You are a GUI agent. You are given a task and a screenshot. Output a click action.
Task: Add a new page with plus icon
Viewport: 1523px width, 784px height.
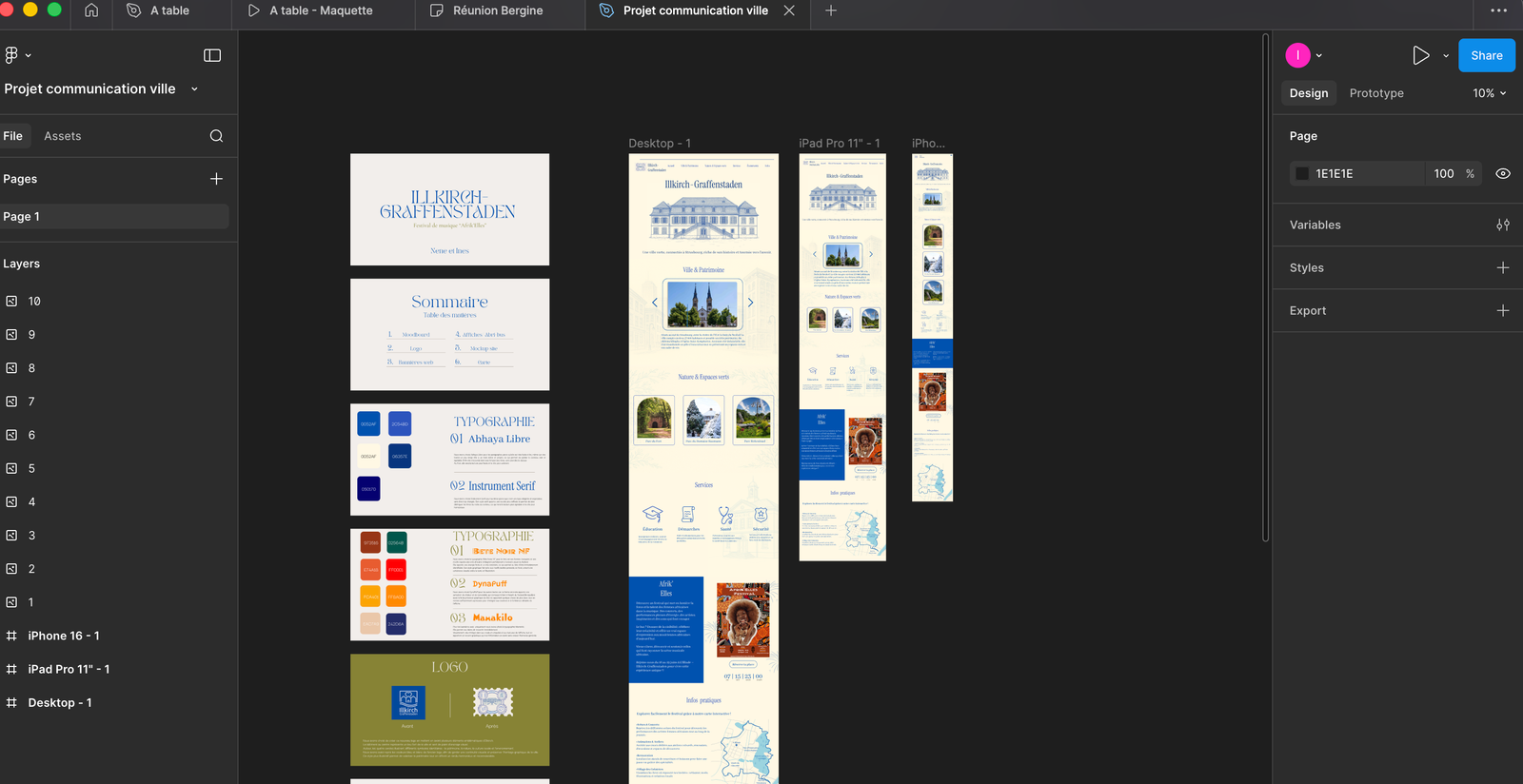(216, 179)
